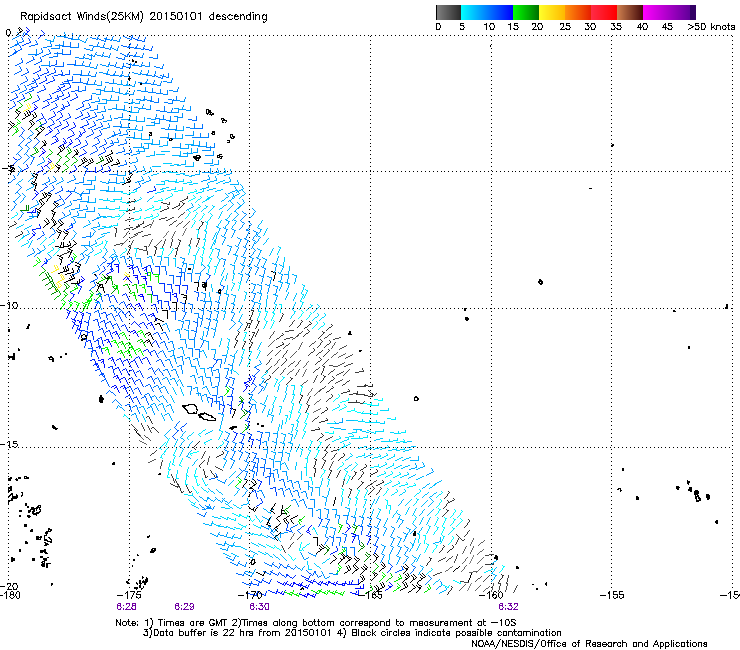Click the 'NOAA/NESDIS/Office of Research and Applications' credit
The width and height of the screenshot is (740, 650).
(589, 644)
